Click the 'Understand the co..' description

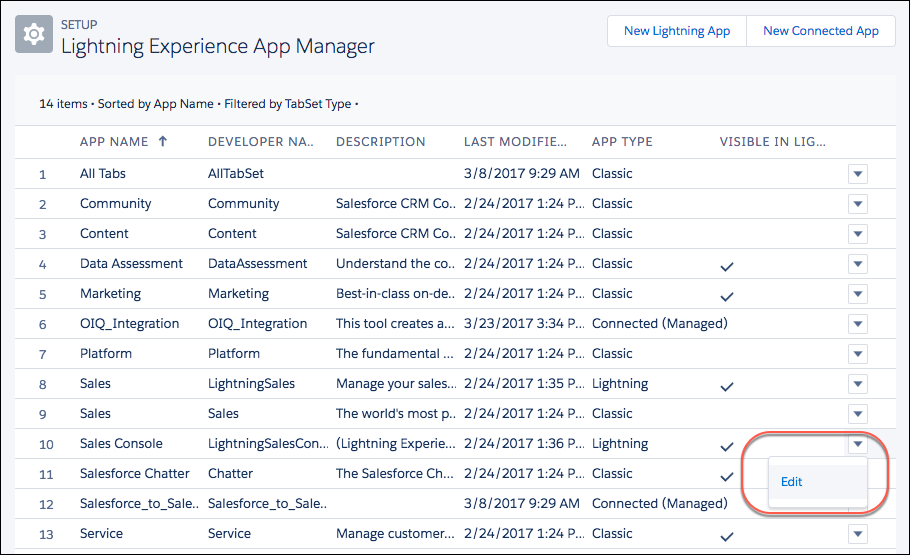coord(395,264)
